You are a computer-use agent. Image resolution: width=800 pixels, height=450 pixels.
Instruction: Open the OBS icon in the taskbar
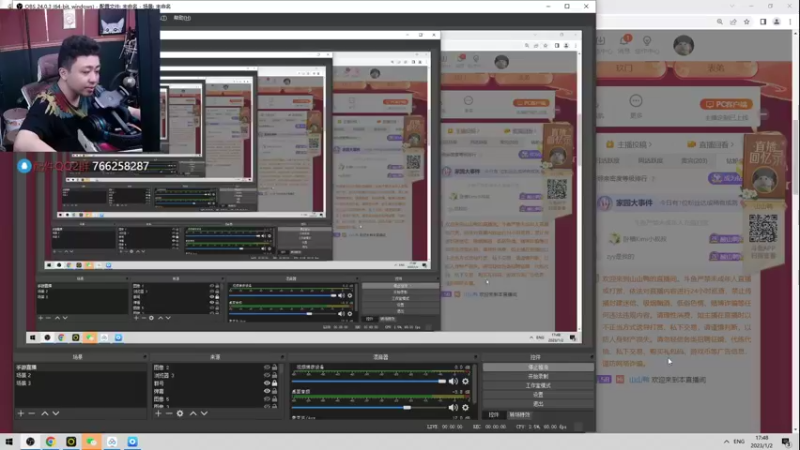tap(30, 441)
